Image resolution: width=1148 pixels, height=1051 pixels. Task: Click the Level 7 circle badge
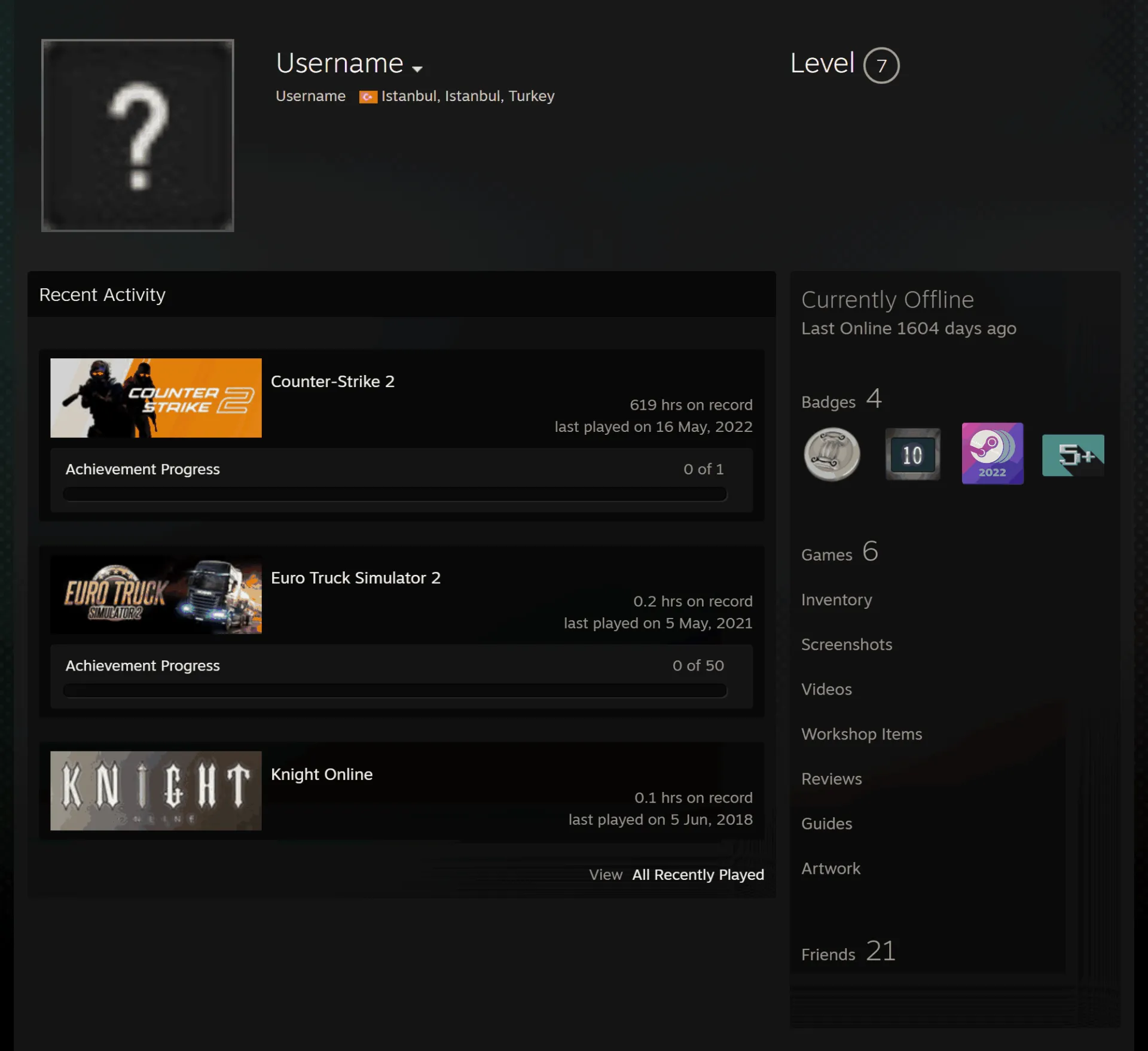click(x=881, y=65)
